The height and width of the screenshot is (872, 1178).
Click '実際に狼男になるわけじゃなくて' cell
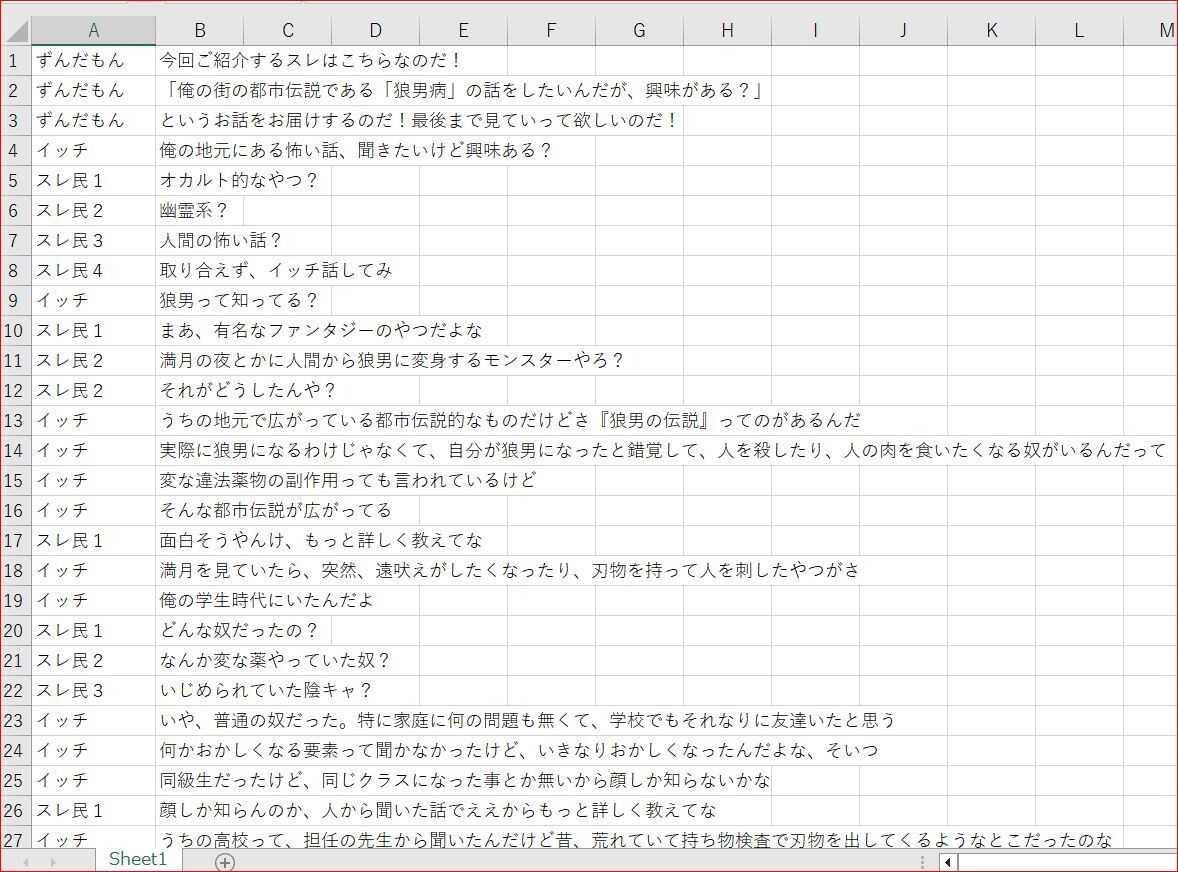point(662,451)
